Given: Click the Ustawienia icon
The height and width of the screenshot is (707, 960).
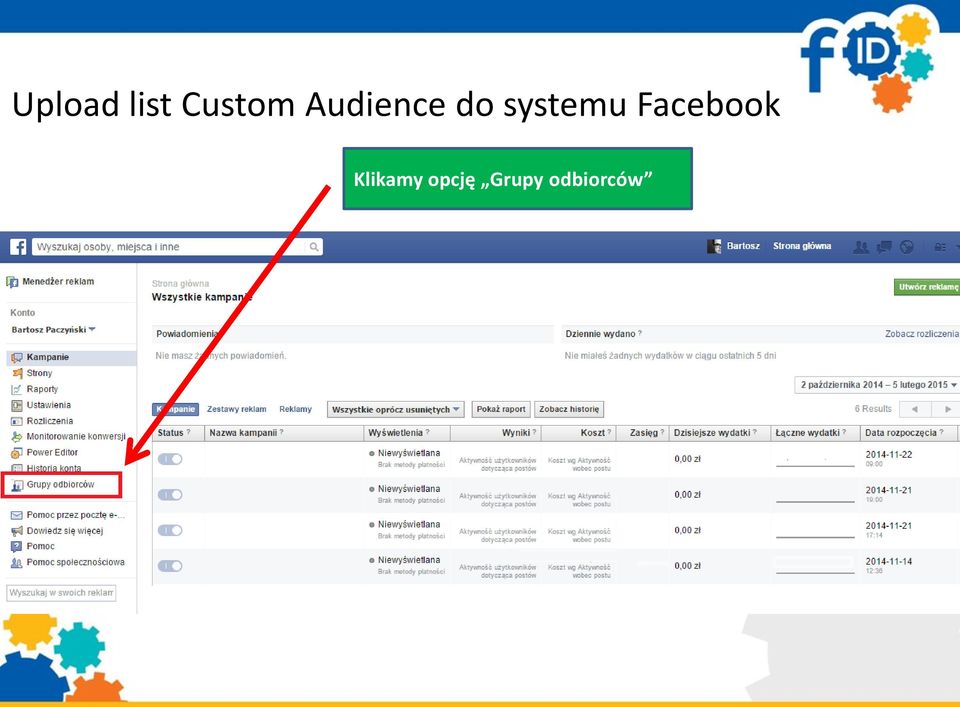Looking at the screenshot, I should tap(17, 405).
